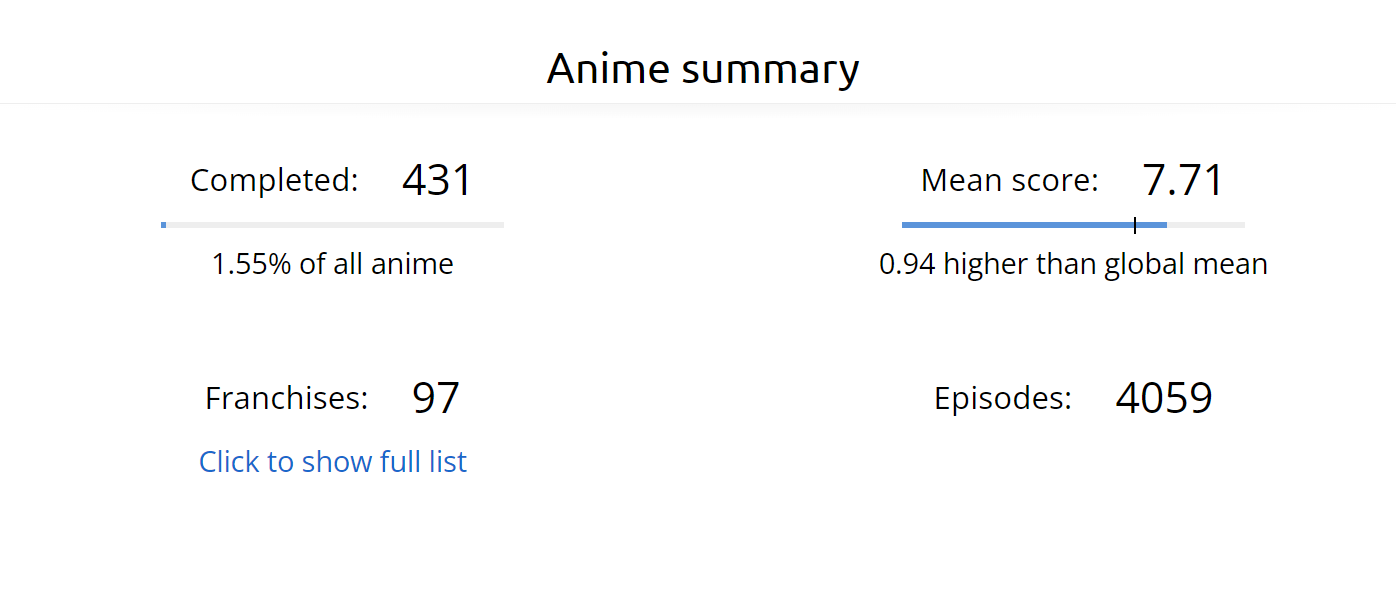1396x592 pixels.
Task: Click the 'Episodes:' label
Action: coord(1002,398)
